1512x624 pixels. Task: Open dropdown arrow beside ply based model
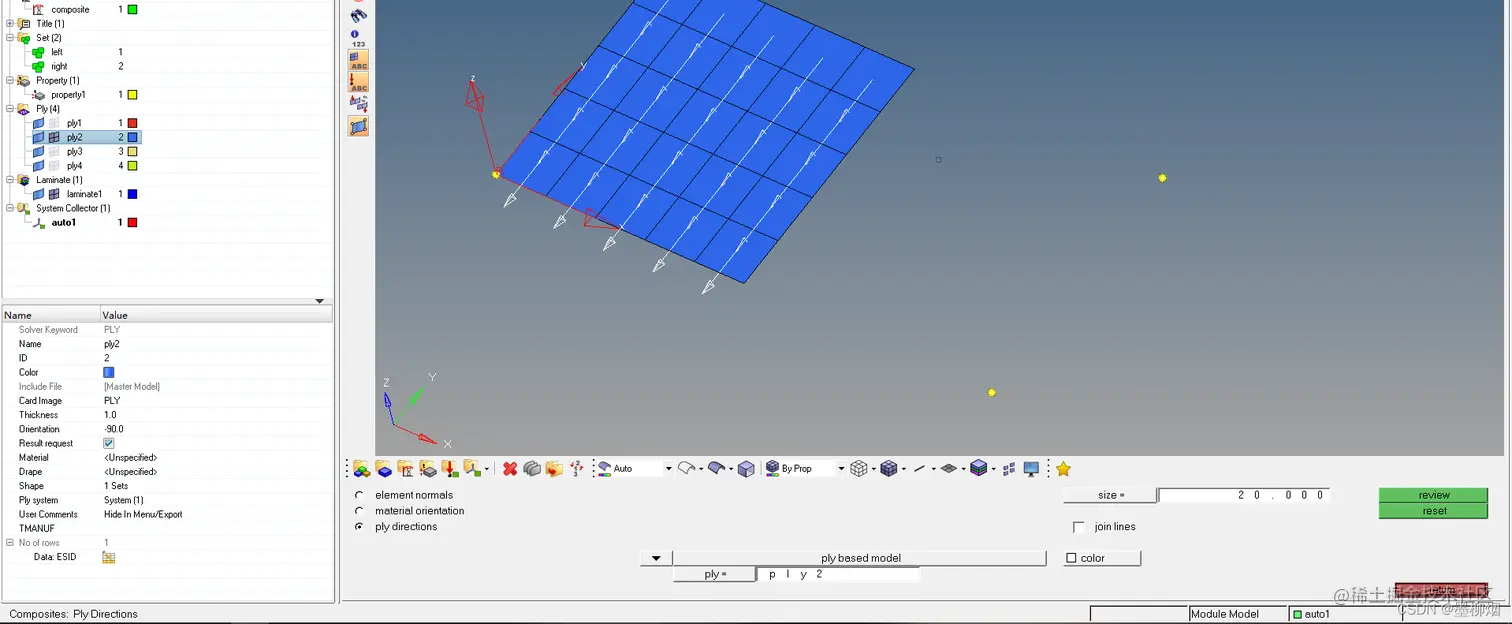pos(656,558)
